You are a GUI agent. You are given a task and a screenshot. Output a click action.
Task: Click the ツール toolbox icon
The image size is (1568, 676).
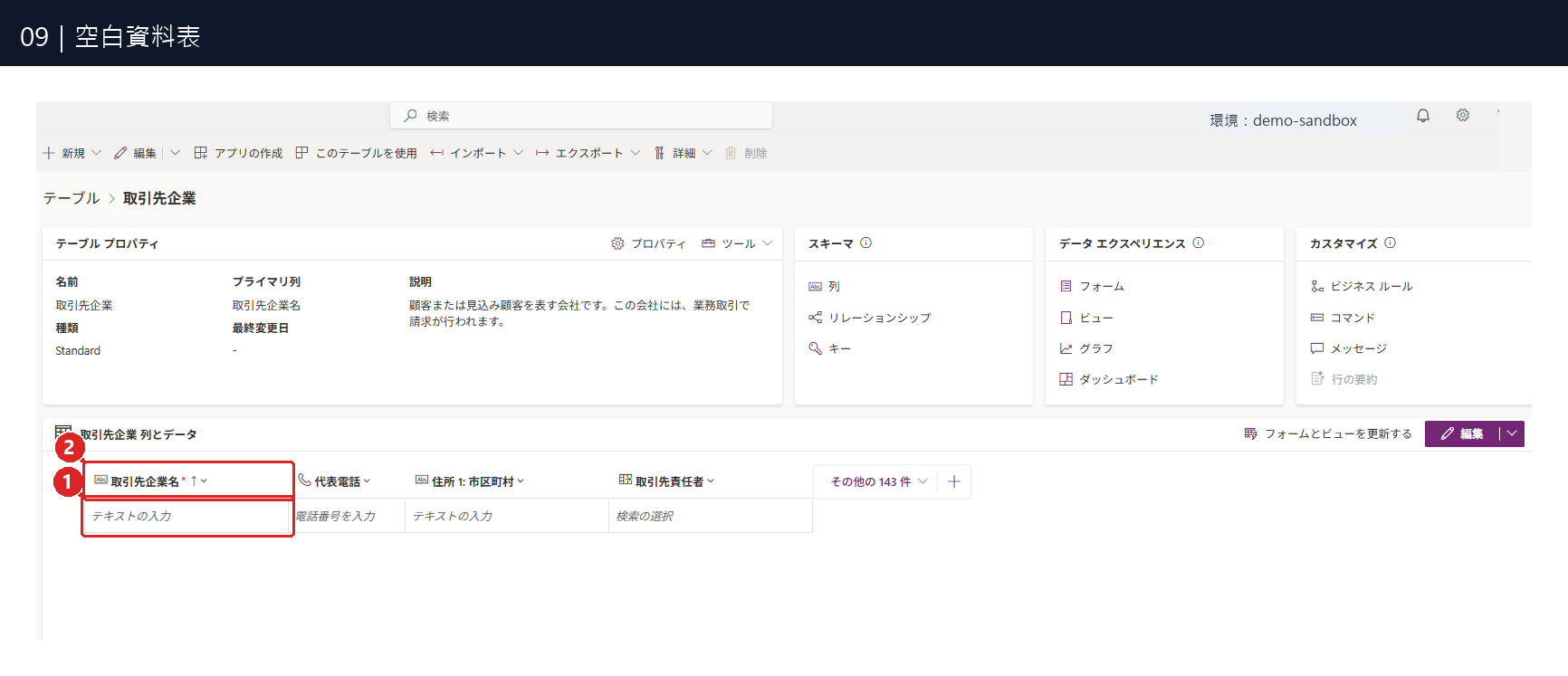coord(709,243)
